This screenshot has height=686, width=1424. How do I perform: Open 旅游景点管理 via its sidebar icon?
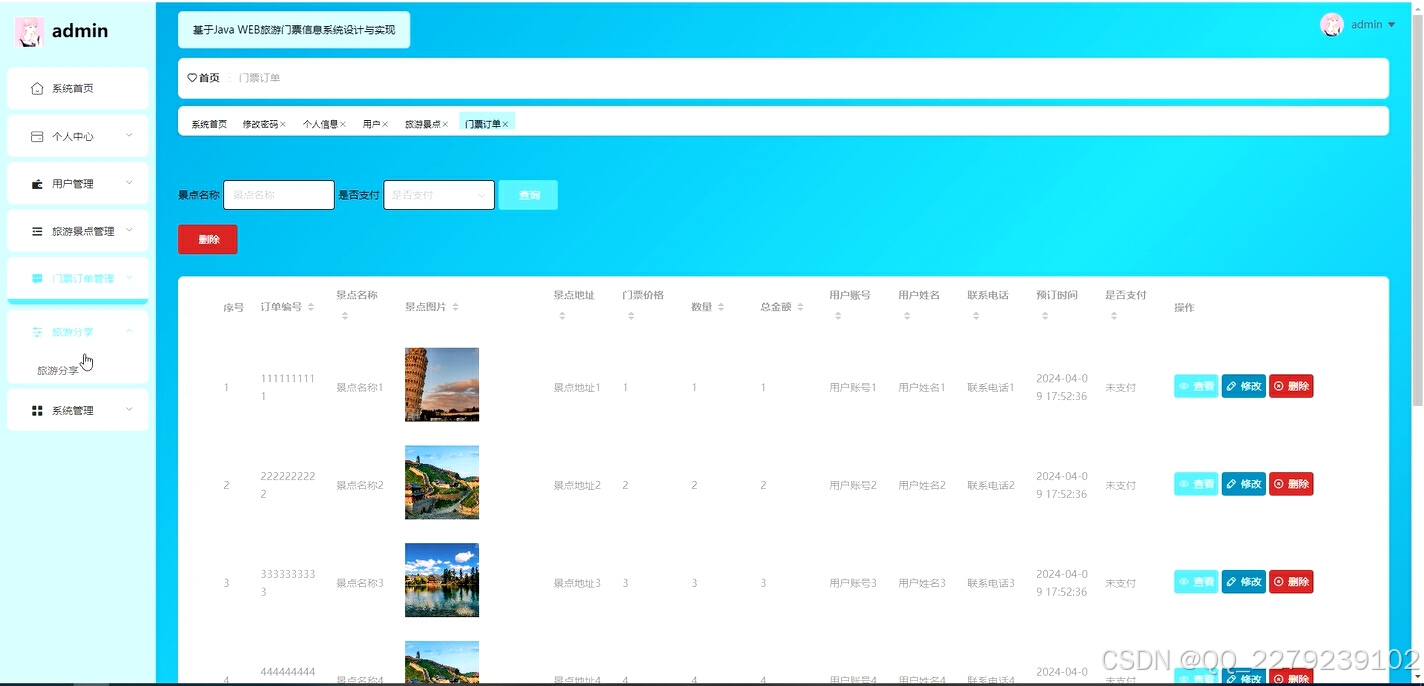[x=35, y=230]
